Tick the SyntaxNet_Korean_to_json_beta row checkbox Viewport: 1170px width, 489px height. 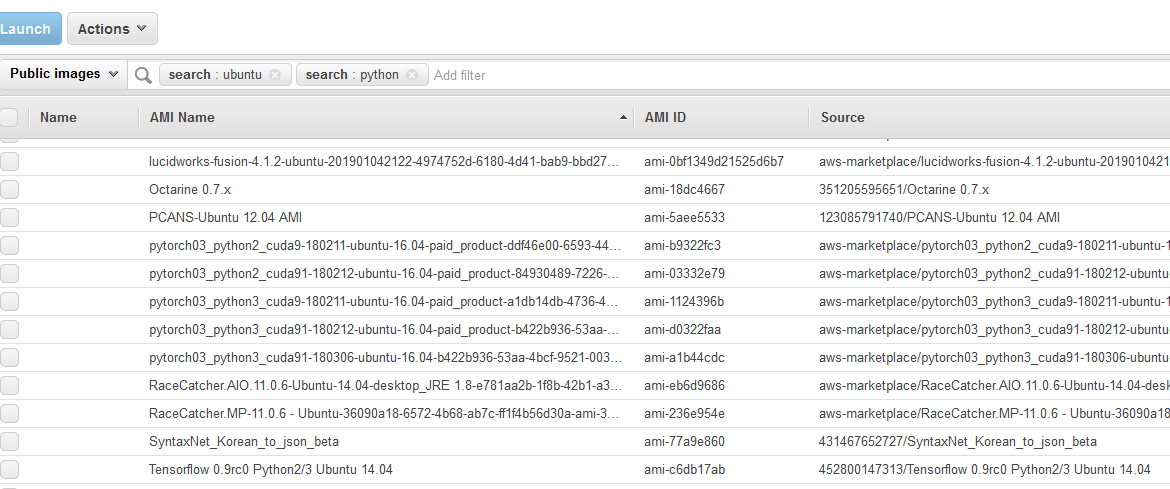click(9, 441)
